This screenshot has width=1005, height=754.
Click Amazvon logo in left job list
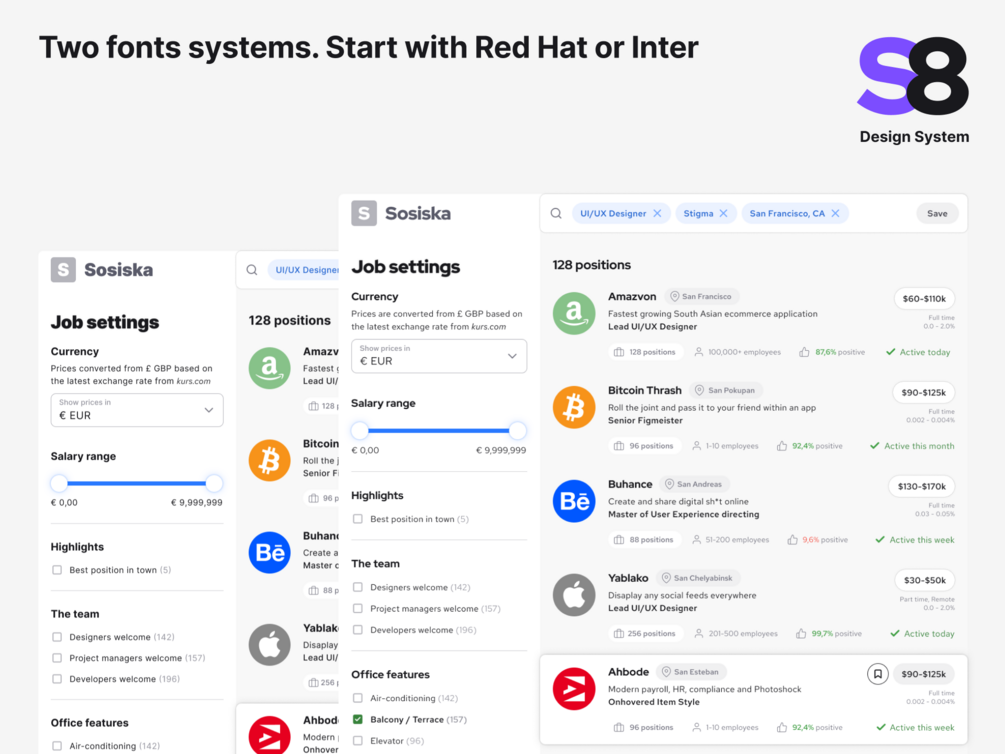tap(269, 368)
